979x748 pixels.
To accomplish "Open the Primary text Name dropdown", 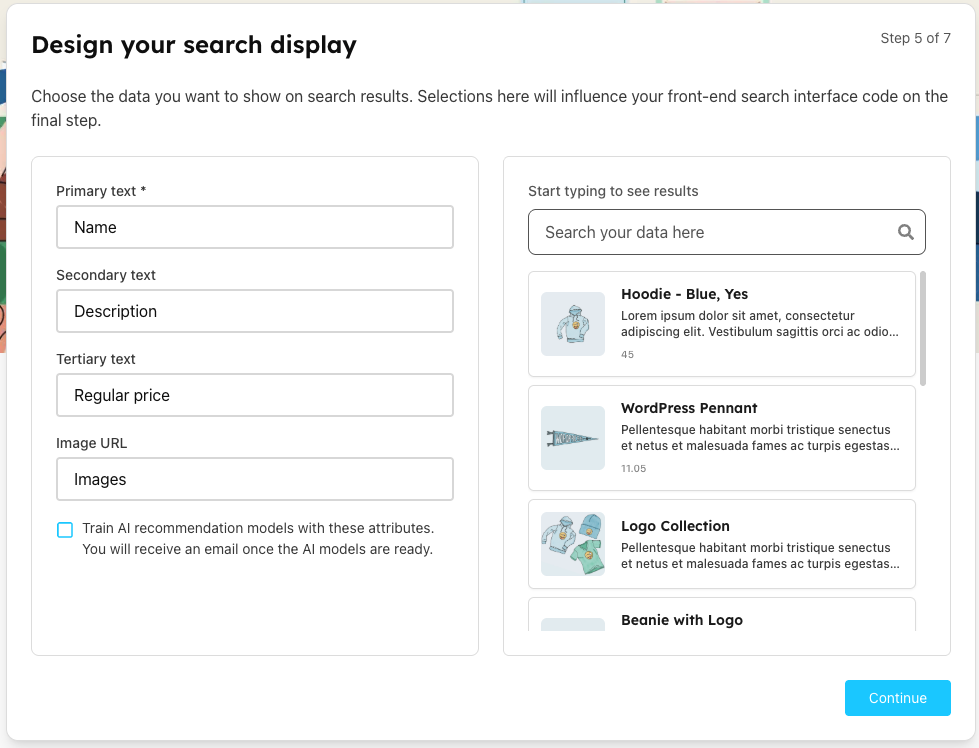I will (x=255, y=227).
